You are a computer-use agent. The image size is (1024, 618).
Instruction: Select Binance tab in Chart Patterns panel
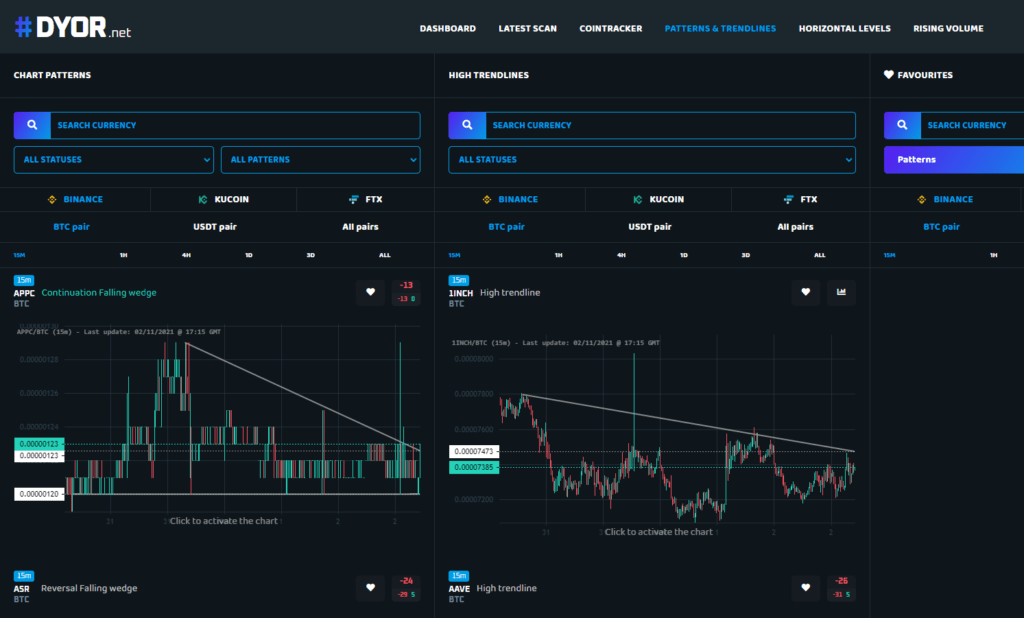[75, 199]
